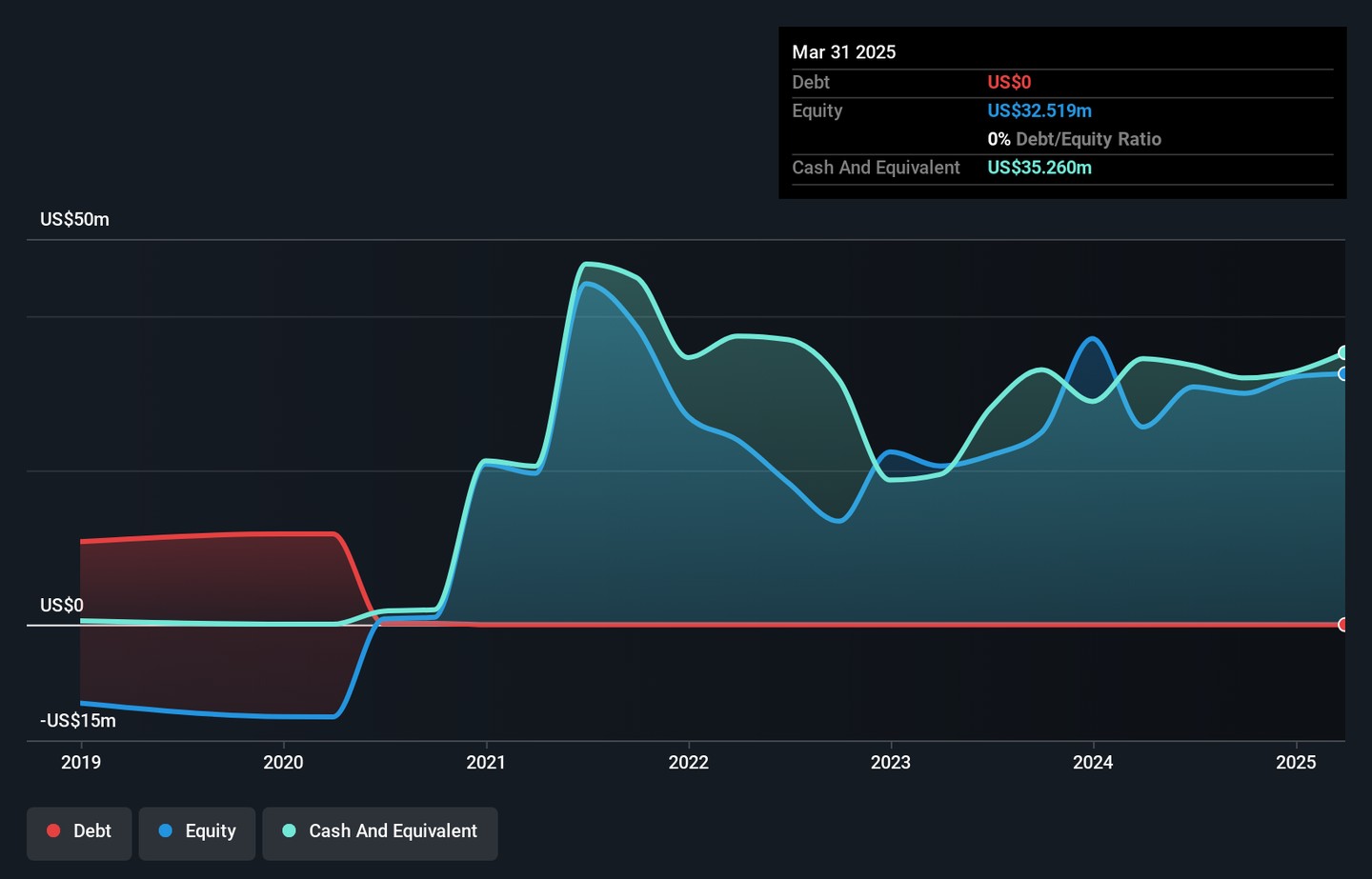Click the US$32.519m equity value in tooltip

pos(1039,110)
